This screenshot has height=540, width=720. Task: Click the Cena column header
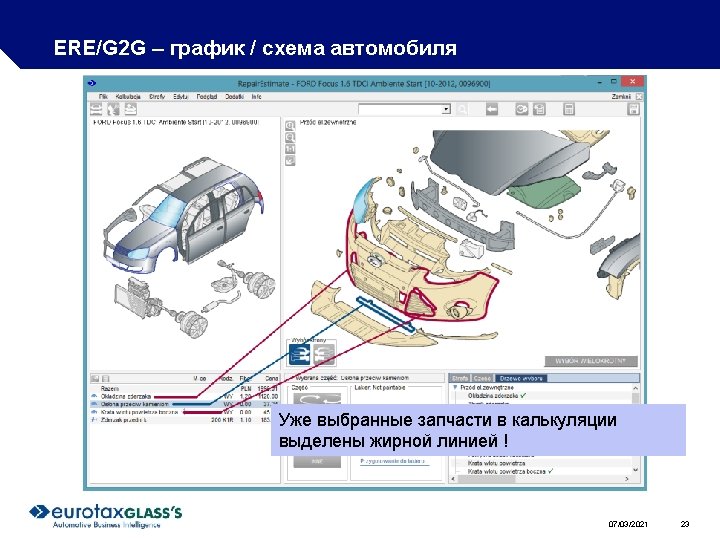tap(272, 378)
